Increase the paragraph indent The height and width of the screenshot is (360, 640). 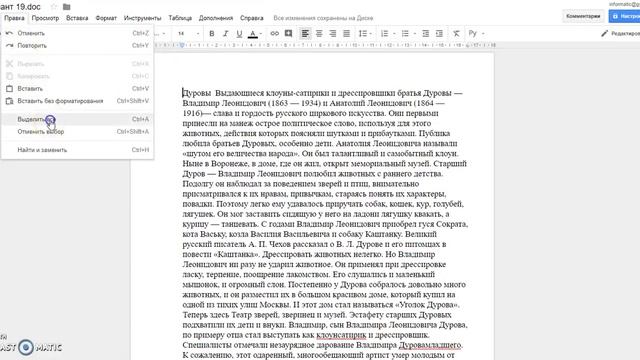coord(439,33)
